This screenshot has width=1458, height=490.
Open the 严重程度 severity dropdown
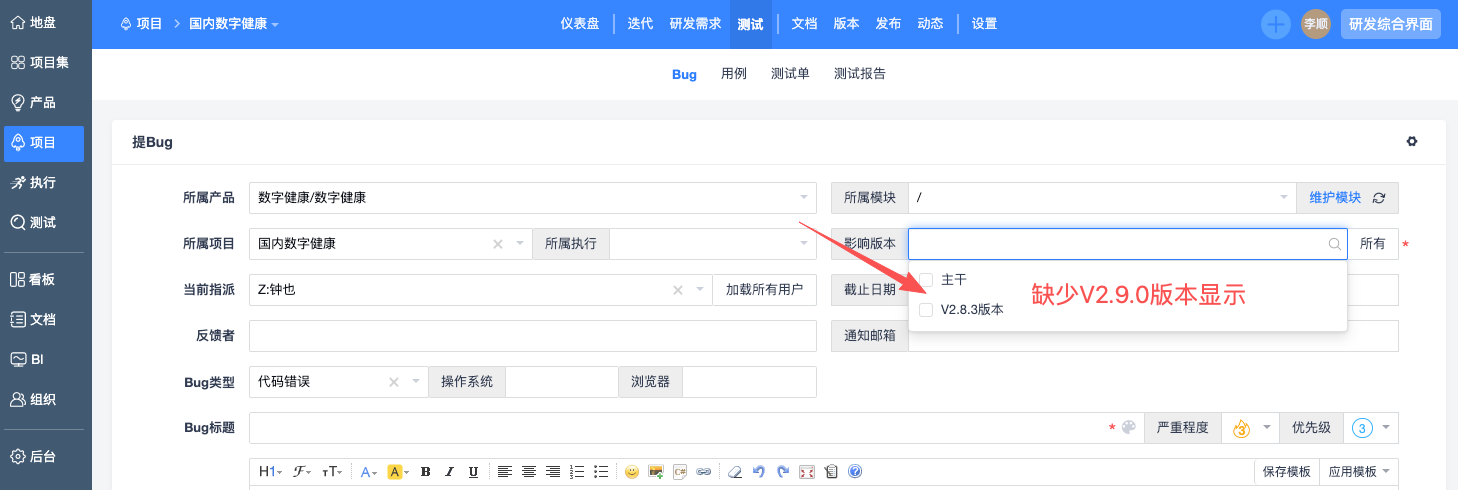pos(1251,428)
